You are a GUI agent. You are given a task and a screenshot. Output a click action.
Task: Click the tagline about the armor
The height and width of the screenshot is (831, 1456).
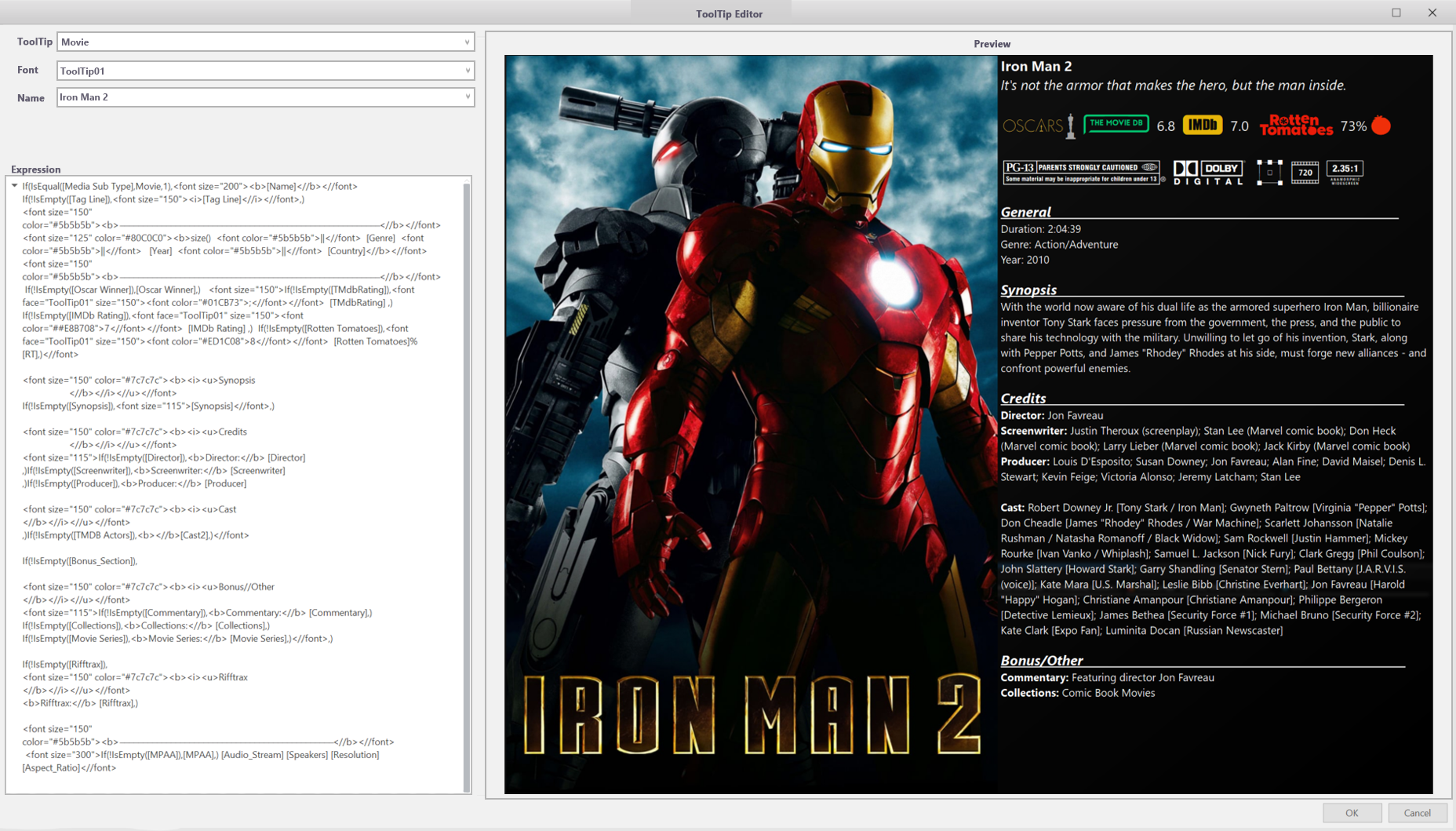click(x=1173, y=86)
